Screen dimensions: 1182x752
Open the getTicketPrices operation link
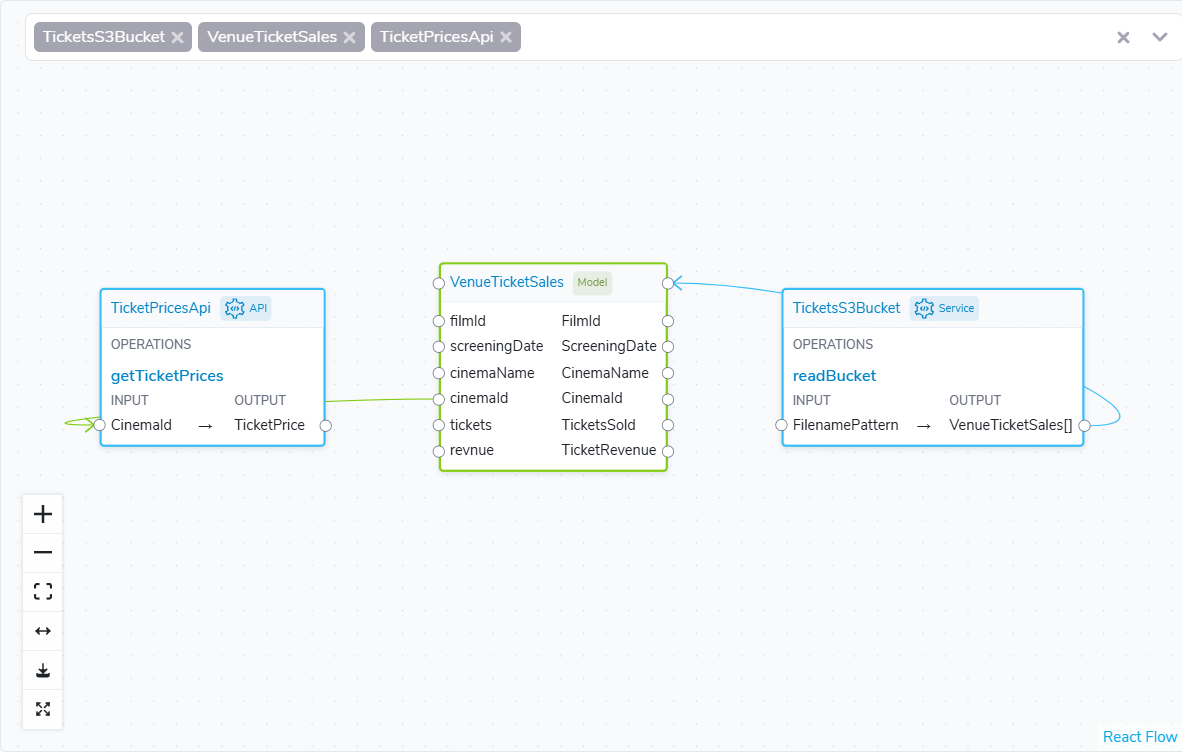point(167,375)
